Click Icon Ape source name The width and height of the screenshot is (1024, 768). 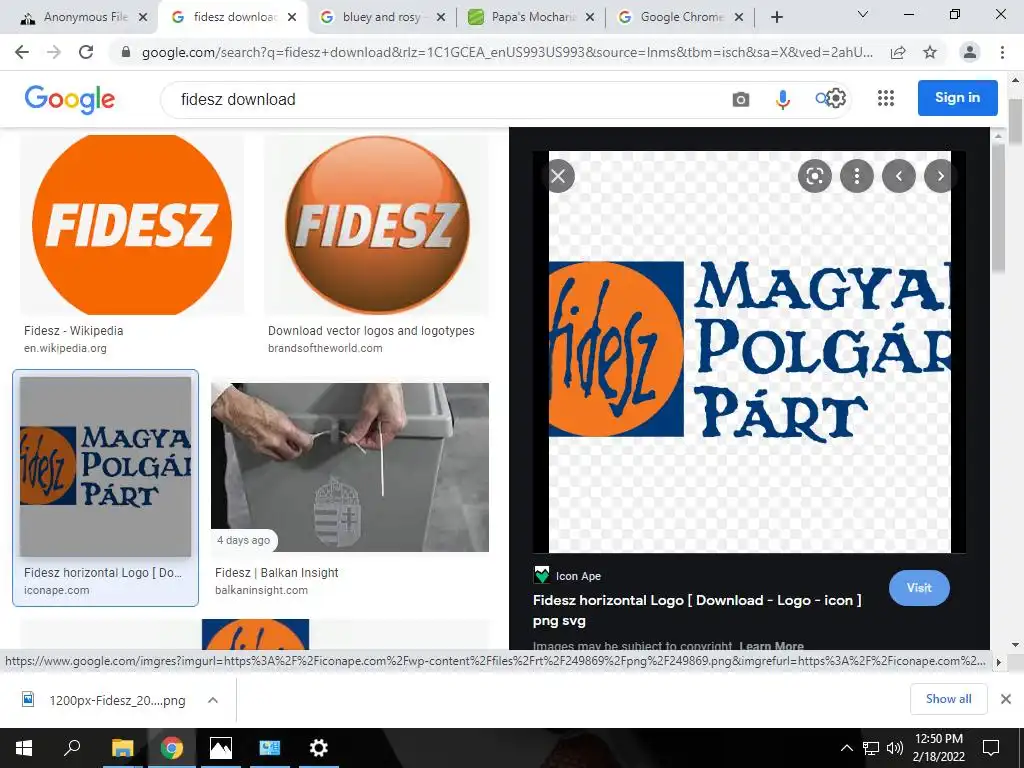tap(579, 576)
